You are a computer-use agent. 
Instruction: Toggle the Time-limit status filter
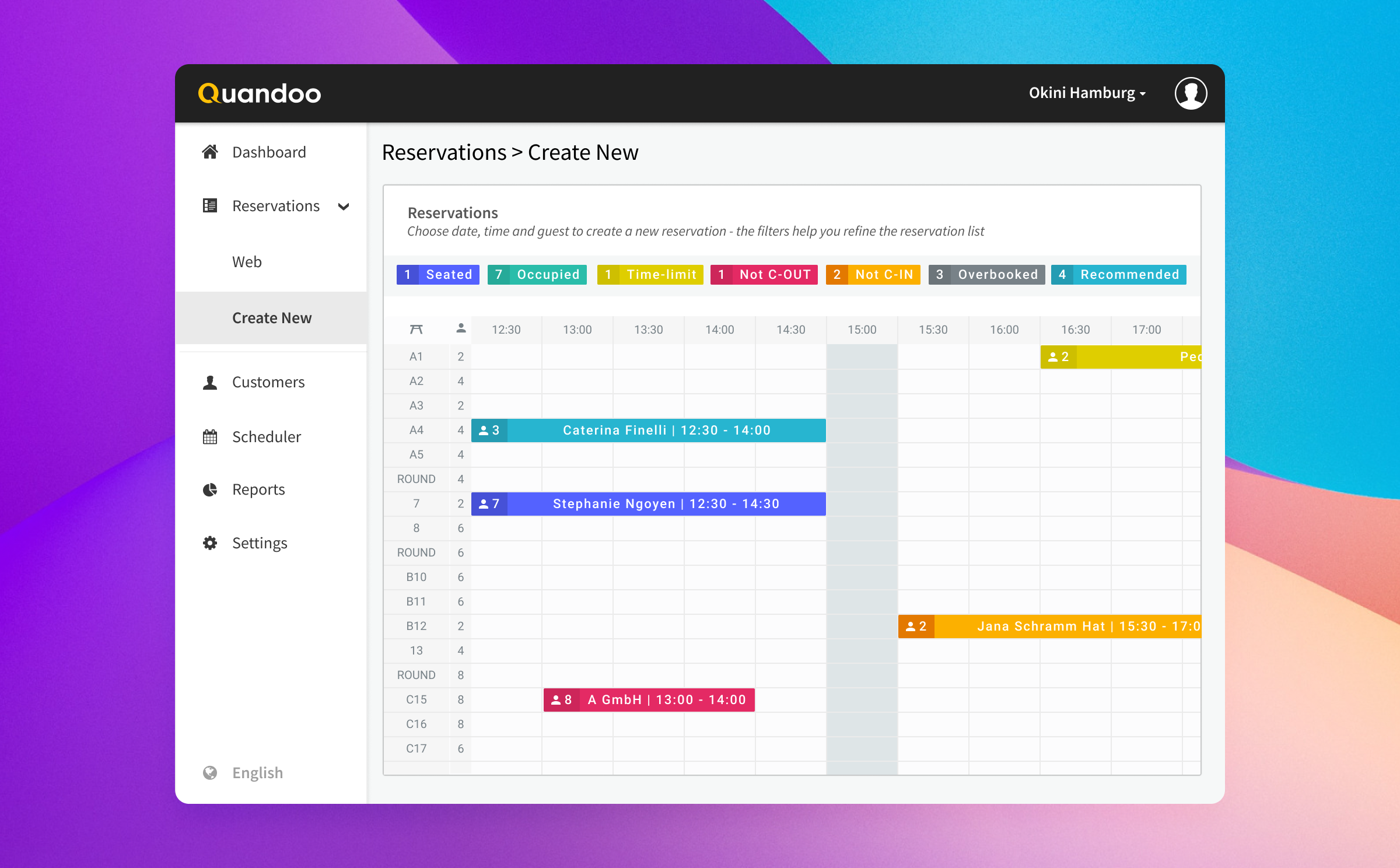click(650, 275)
